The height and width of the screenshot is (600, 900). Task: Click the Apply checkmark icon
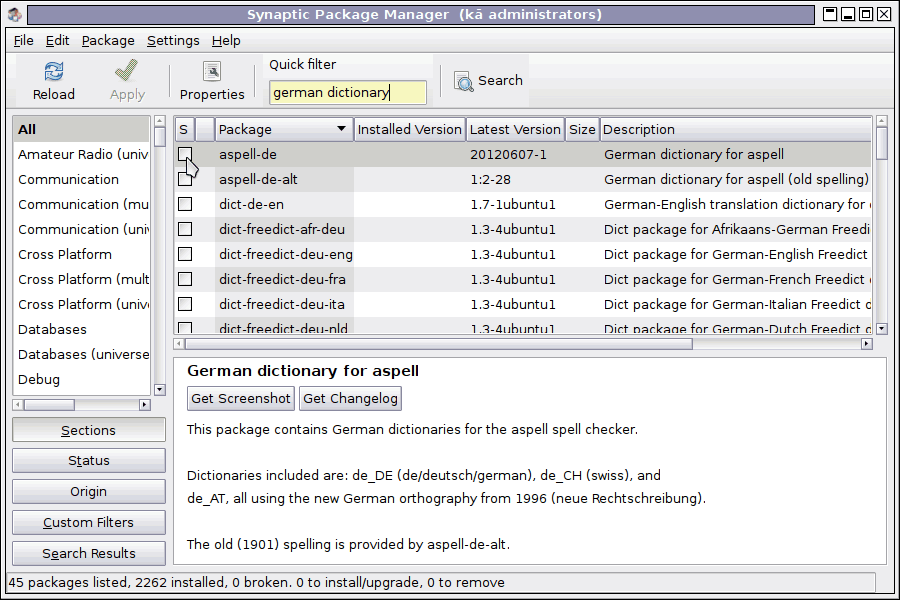point(126,71)
